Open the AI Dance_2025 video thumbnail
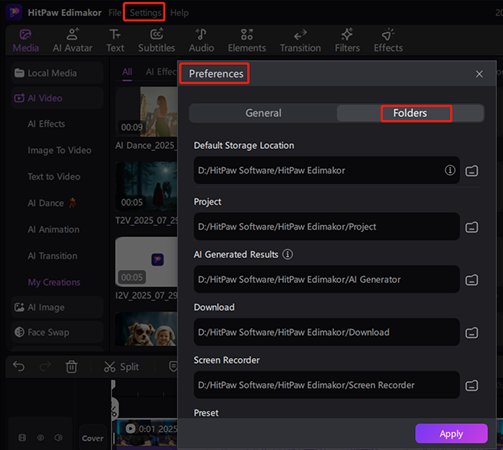The height and width of the screenshot is (450, 503). click(x=147, y=112)
